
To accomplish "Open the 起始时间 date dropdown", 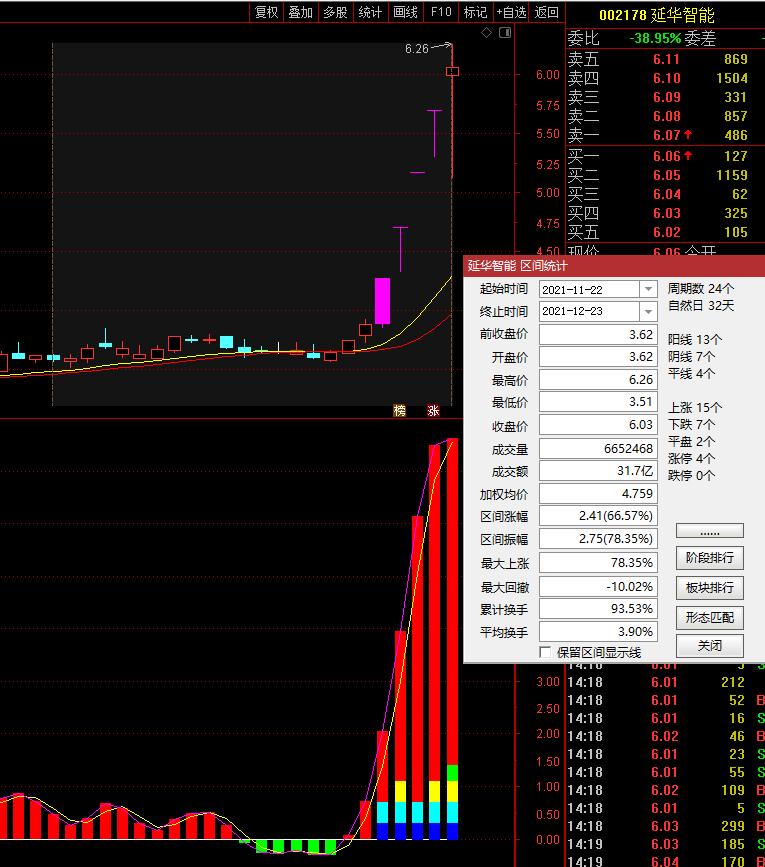I will (x=648, y=289).
